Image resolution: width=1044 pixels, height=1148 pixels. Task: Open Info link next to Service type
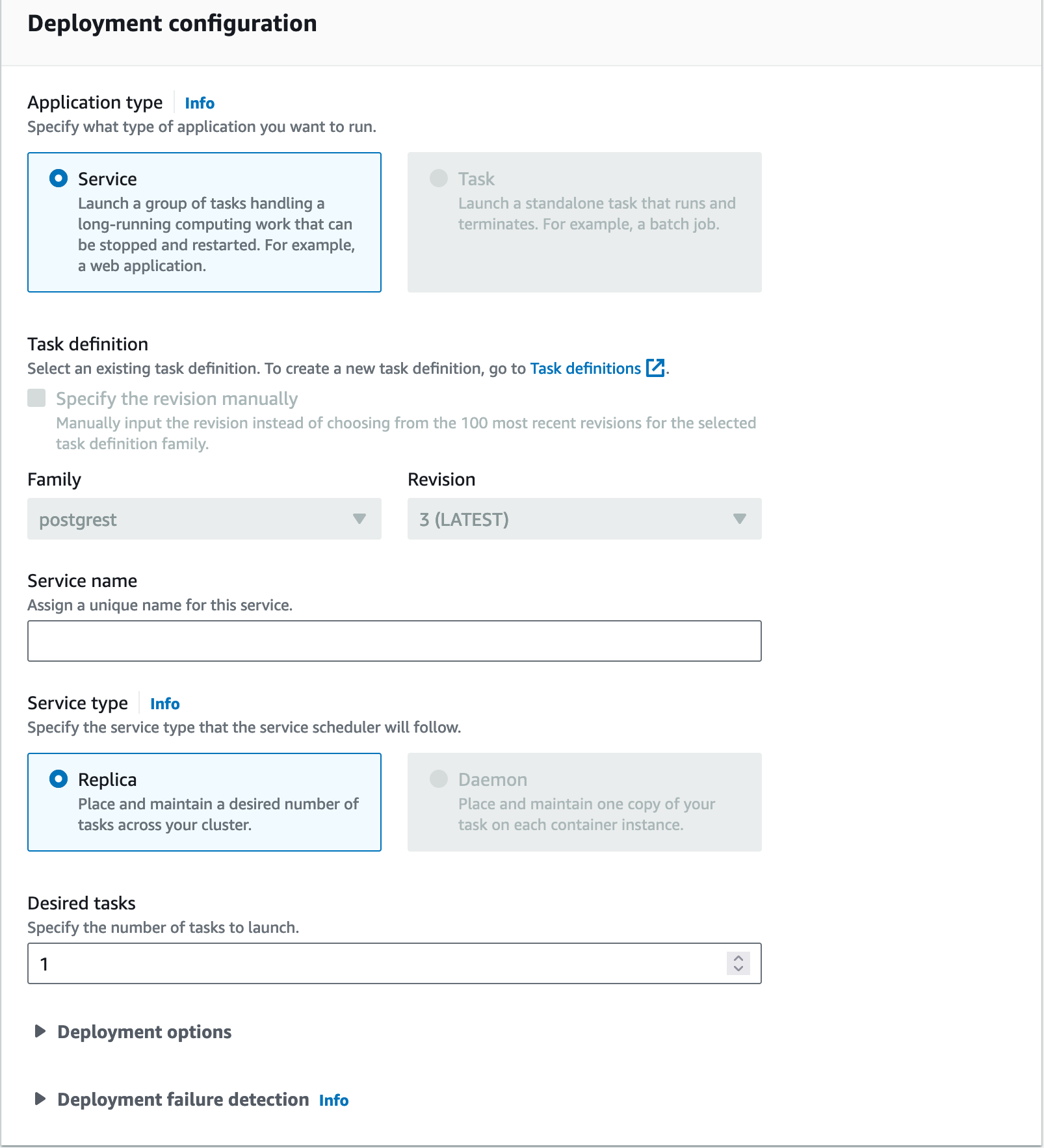[164, 703]
